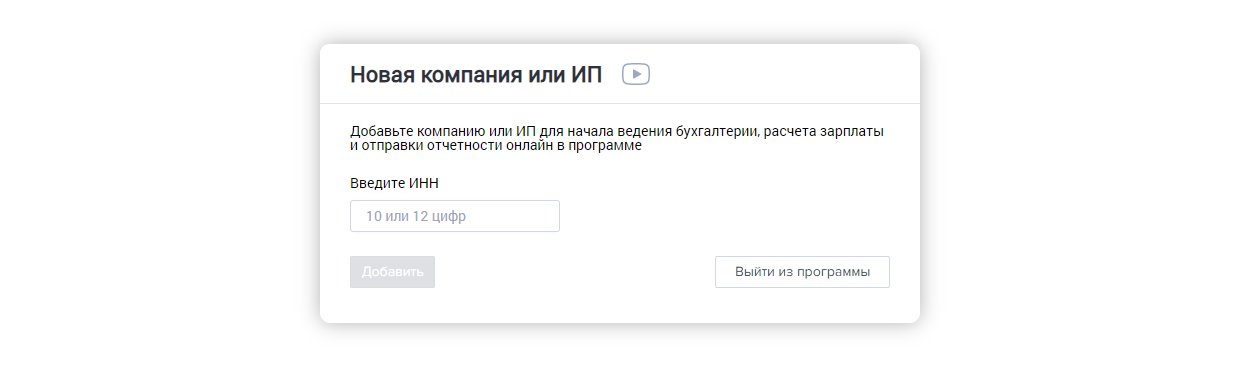Select the 10 или 12 цифр placeholder text
The image size is (1235, 373).
(415, 216)
